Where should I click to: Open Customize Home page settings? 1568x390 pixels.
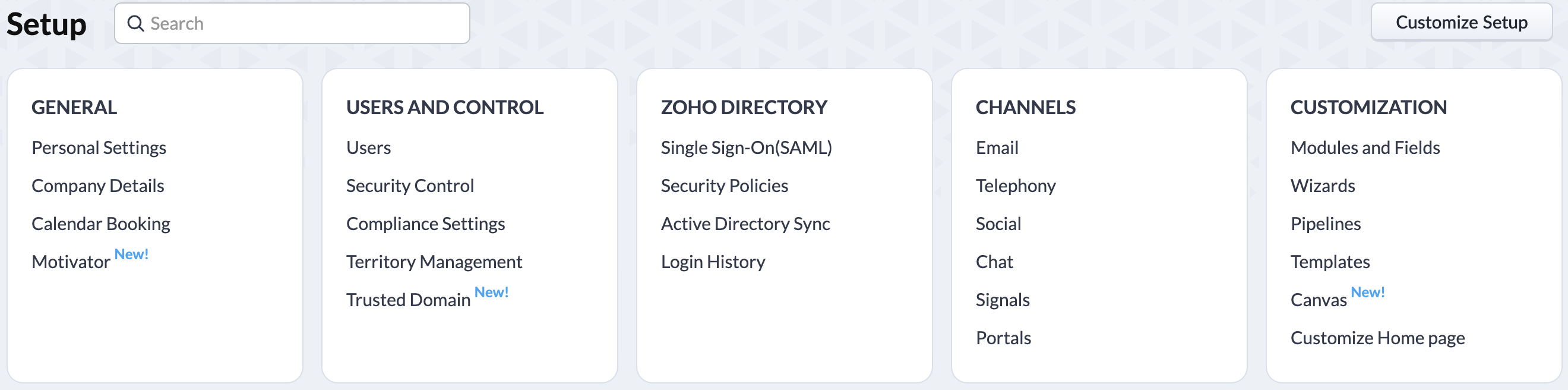1377,338
